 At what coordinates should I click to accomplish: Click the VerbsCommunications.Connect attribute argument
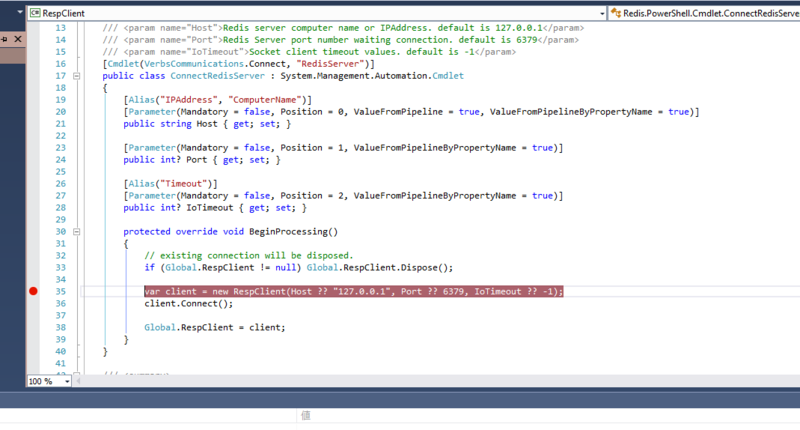tap(214, 64)
